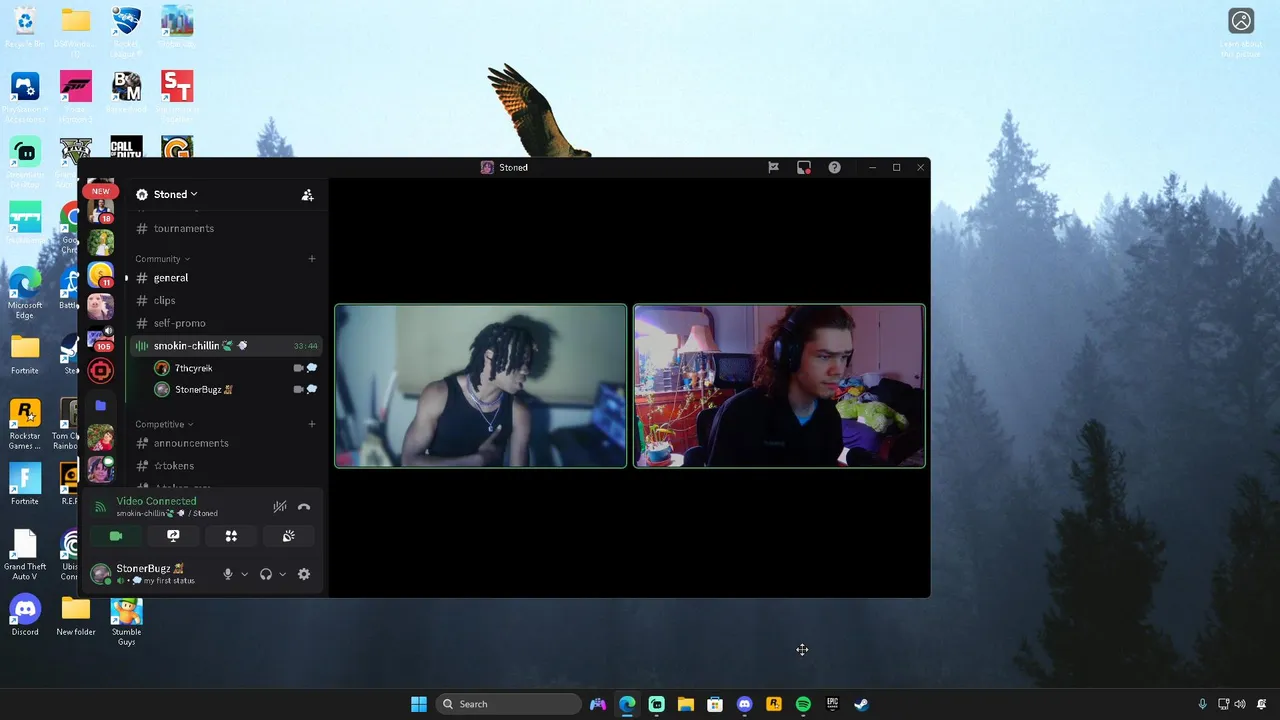Click Learn about this picture icon
Screen dimensions: 1280x720
[x=1241, y=32]
